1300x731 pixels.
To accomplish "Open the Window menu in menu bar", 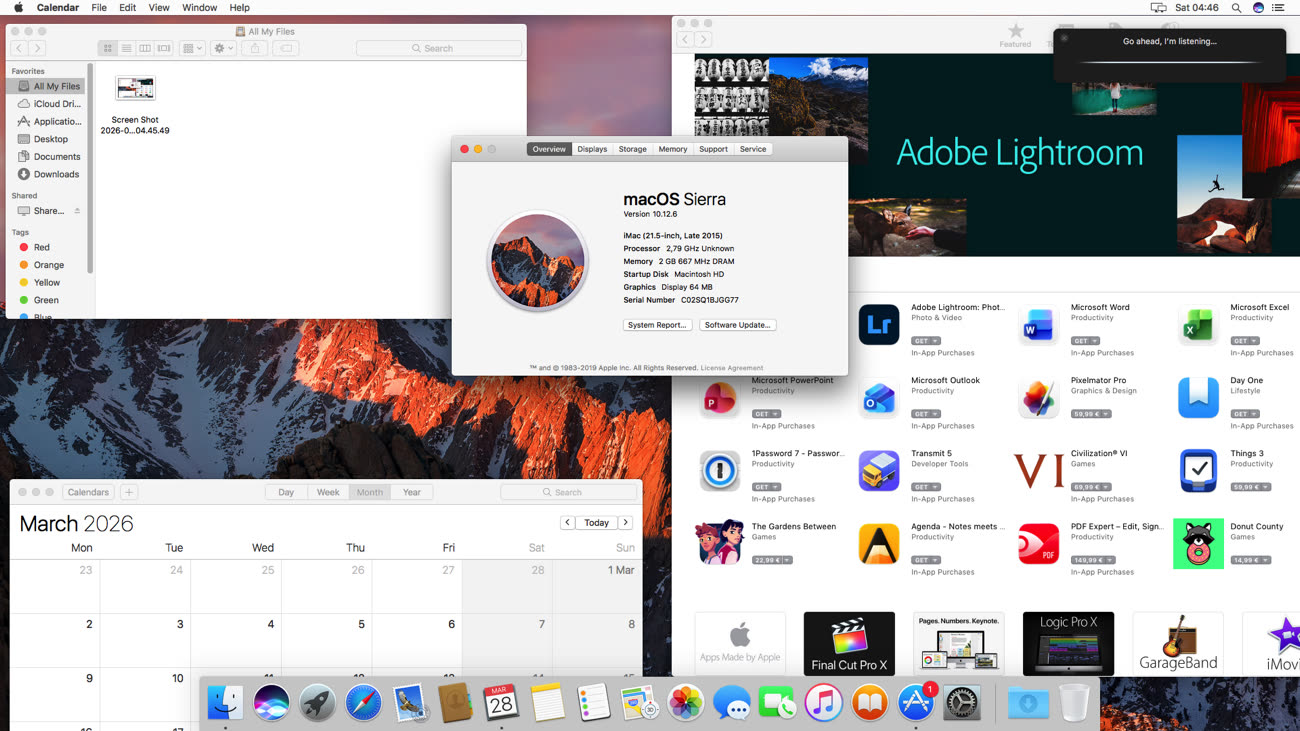I will pyautogui.click(x=199, y=8).
